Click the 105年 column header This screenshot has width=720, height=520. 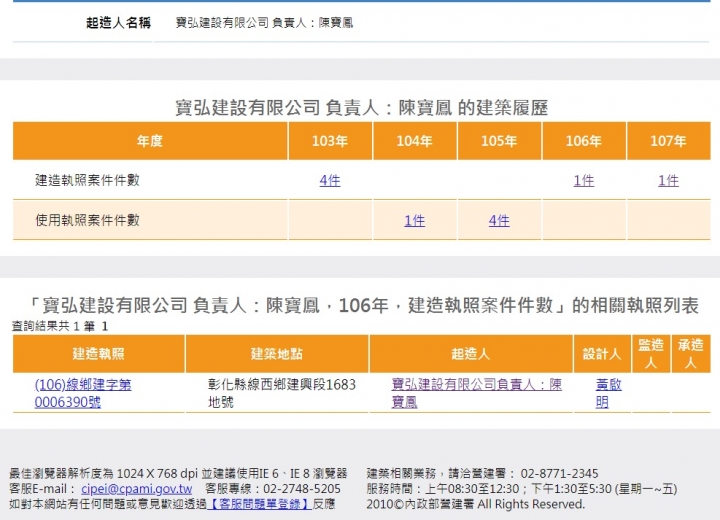click(499, 141)
